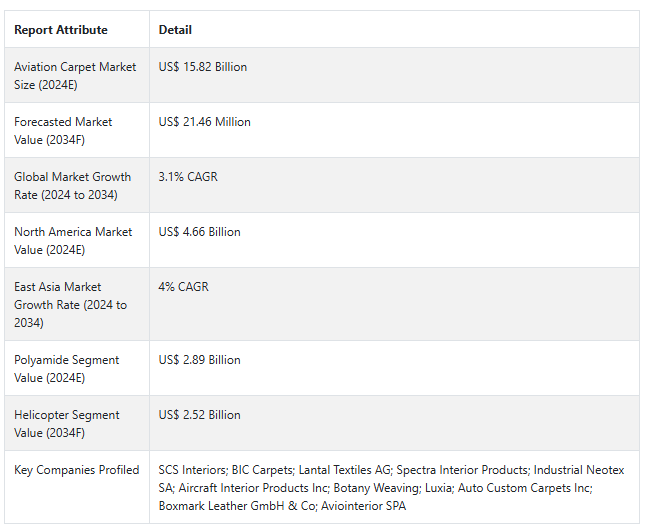
Task: Click the SCS Interiors company name
Action: pyautogui.click(x=192, y=470)
